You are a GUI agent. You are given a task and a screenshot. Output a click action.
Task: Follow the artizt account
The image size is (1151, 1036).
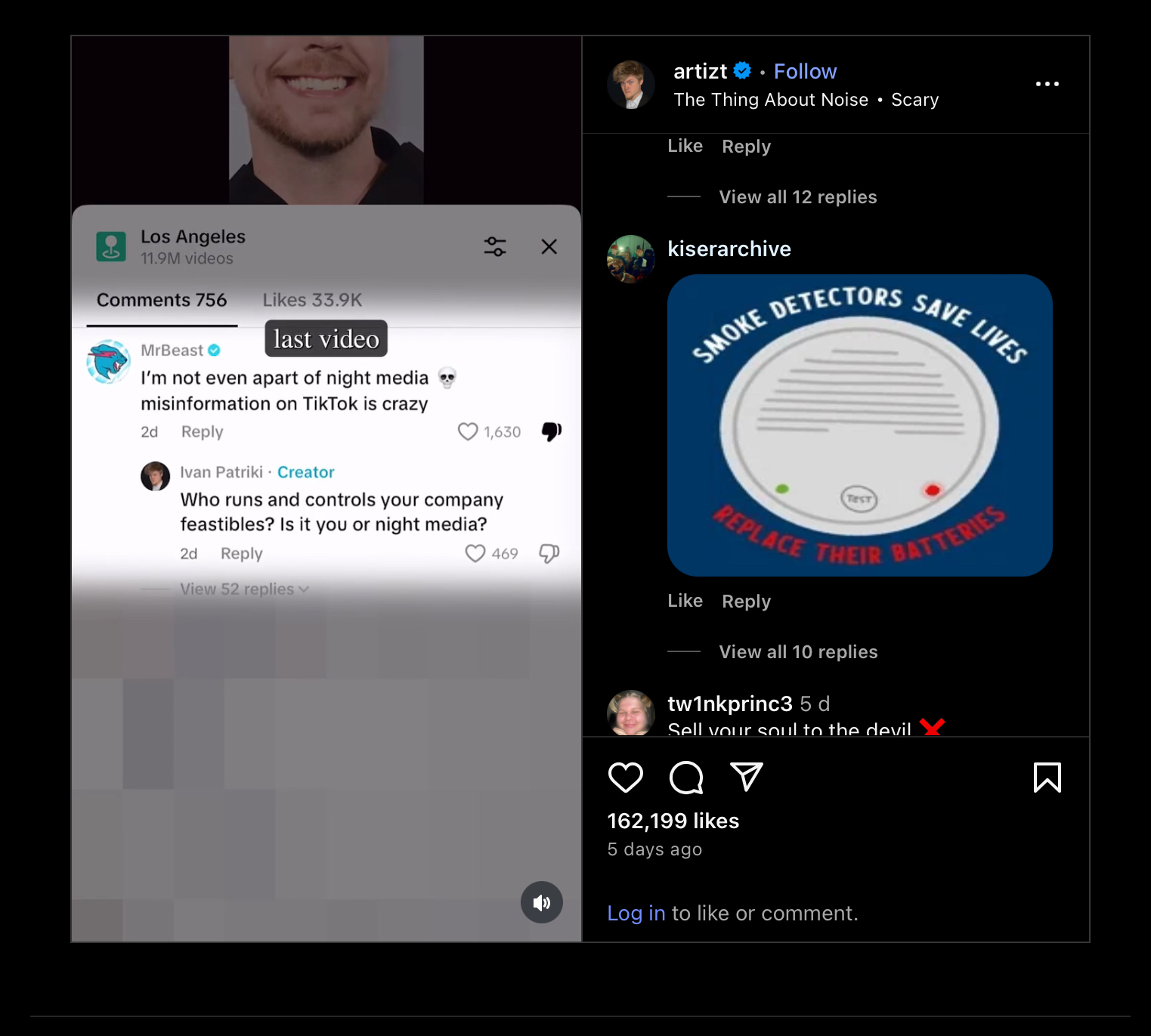click(805, 71)
